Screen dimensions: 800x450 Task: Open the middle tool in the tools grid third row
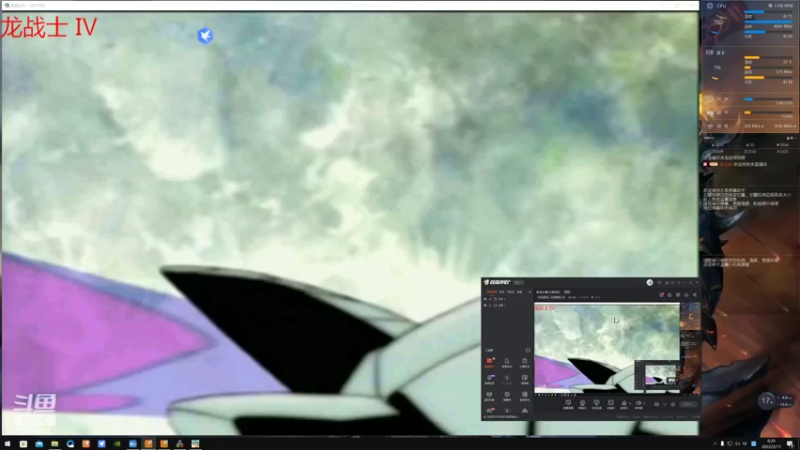click(507, 396)
